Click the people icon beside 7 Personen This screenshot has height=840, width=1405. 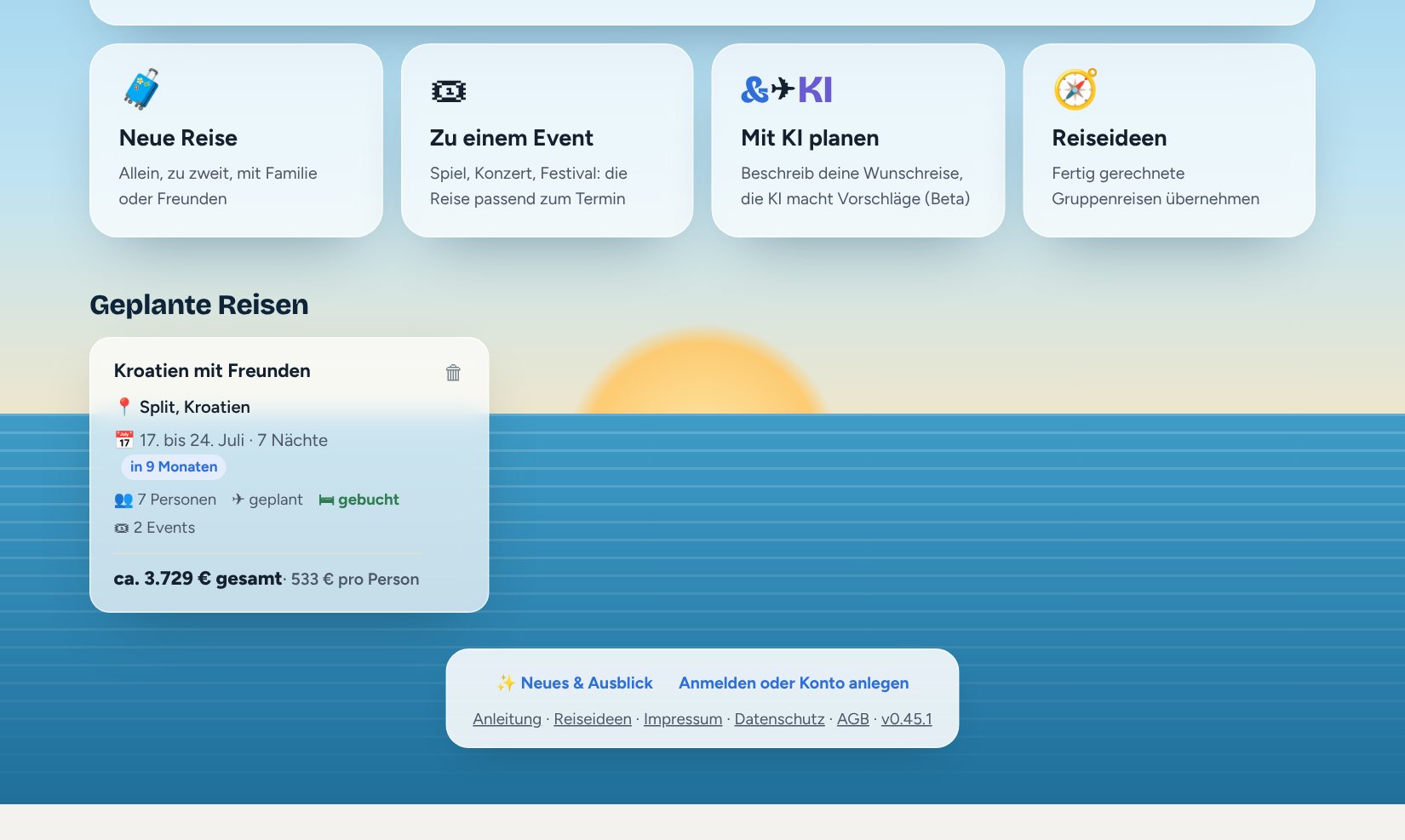tap(123, 500)
